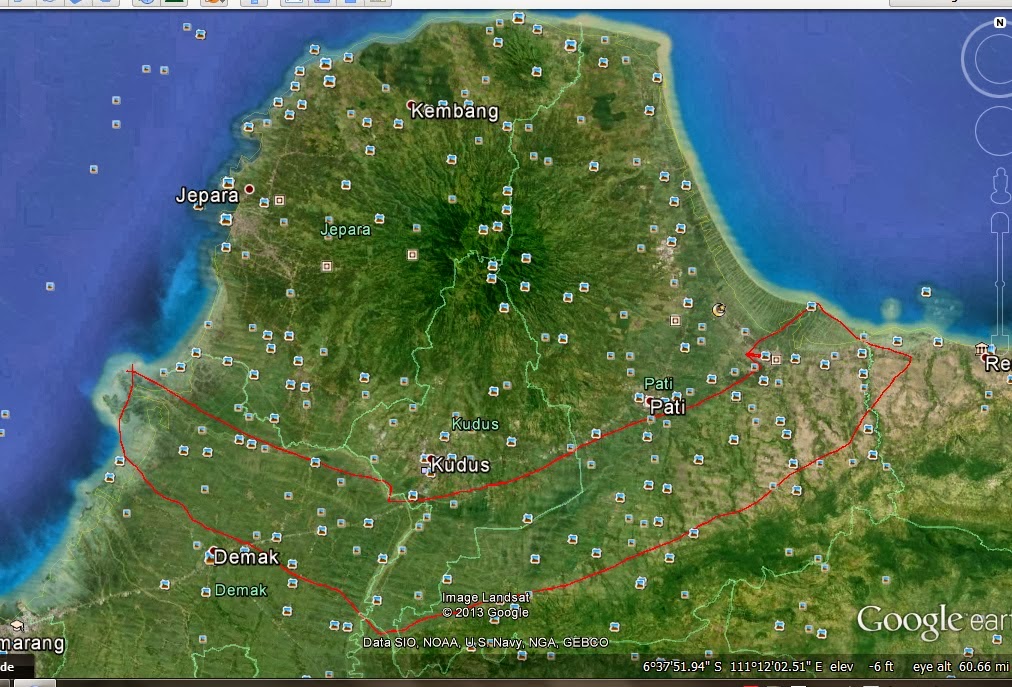Click the photo icon left of Demak label

tap(209, 554)
